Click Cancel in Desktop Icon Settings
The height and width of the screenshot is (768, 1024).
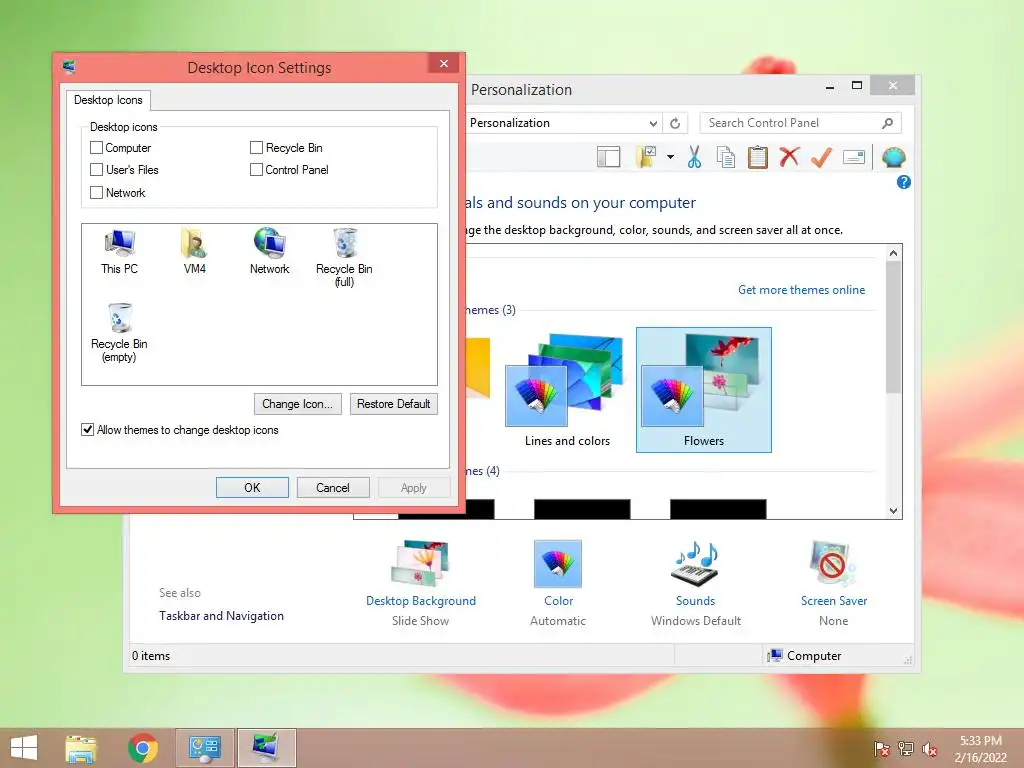click(333, 488)
